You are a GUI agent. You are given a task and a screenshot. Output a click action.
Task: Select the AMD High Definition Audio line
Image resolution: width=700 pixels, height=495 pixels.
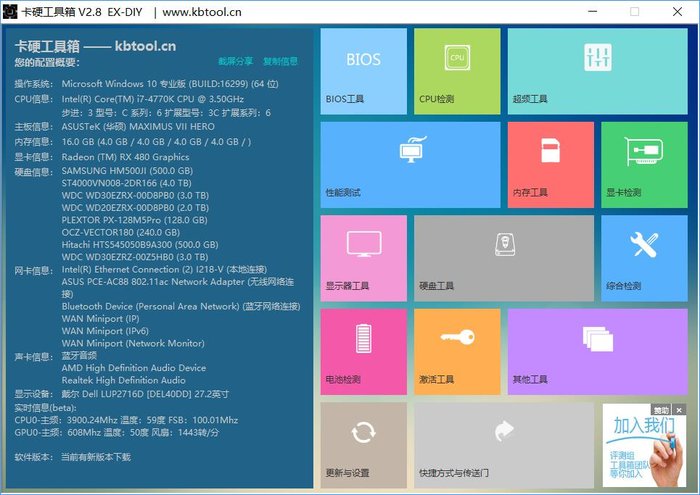[133, 368]
